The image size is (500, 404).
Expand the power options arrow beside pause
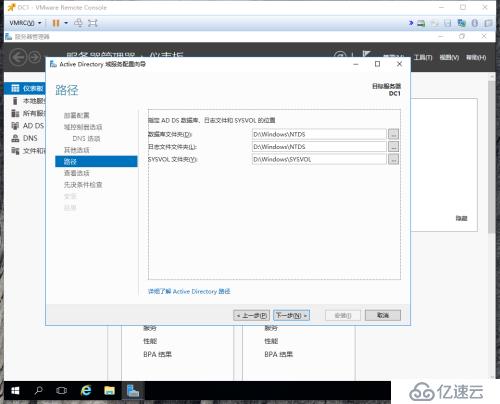pos(66,23)
